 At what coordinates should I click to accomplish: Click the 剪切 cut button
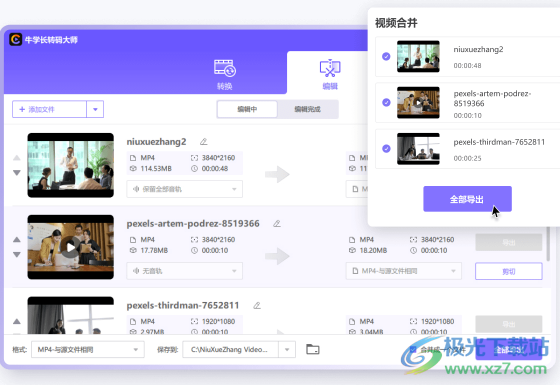(509, 271)
